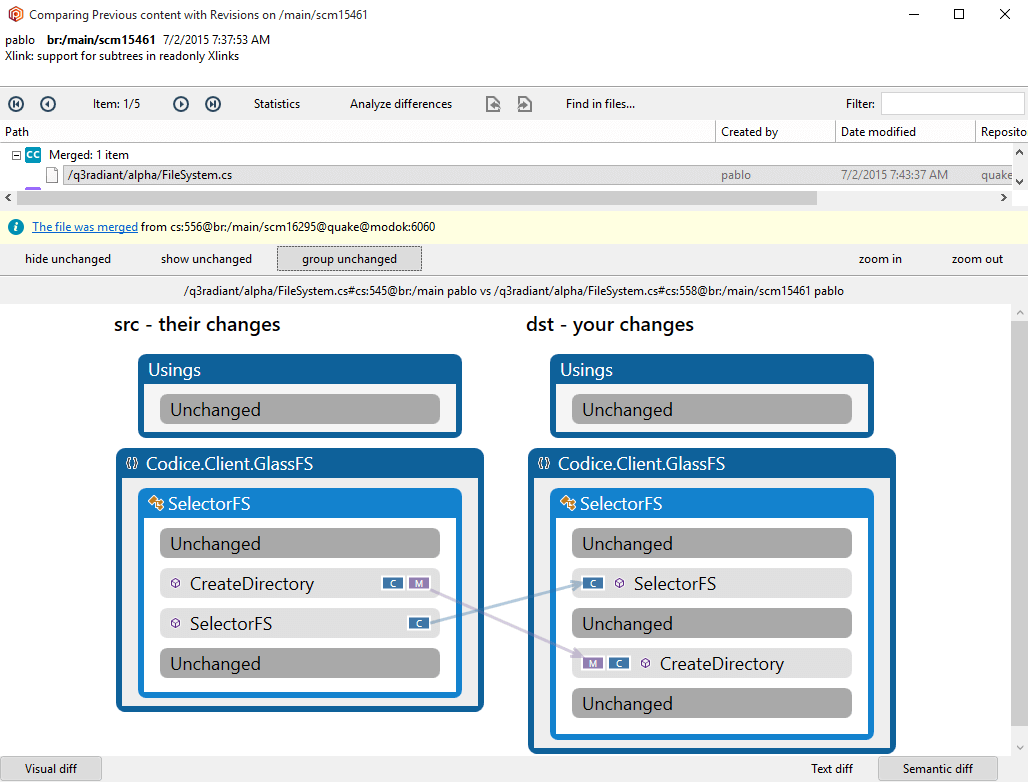
Task: Switch to show unchanged view
Action: 206,258
